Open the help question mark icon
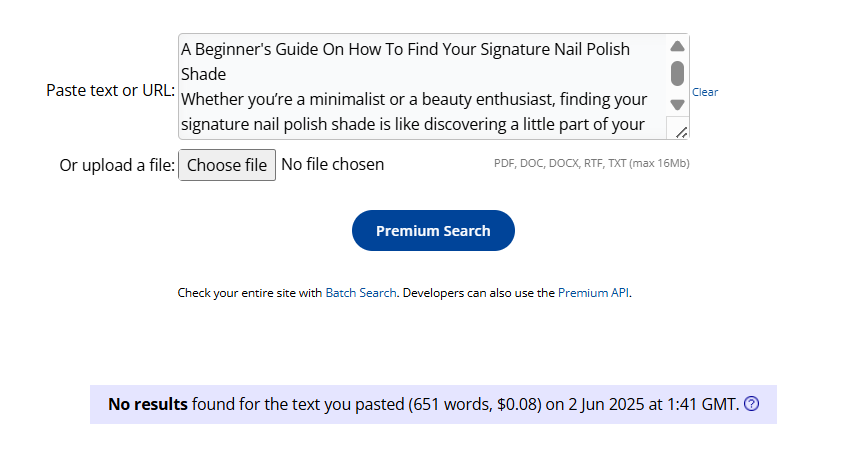Screen dimensions: 858x454 752,404
